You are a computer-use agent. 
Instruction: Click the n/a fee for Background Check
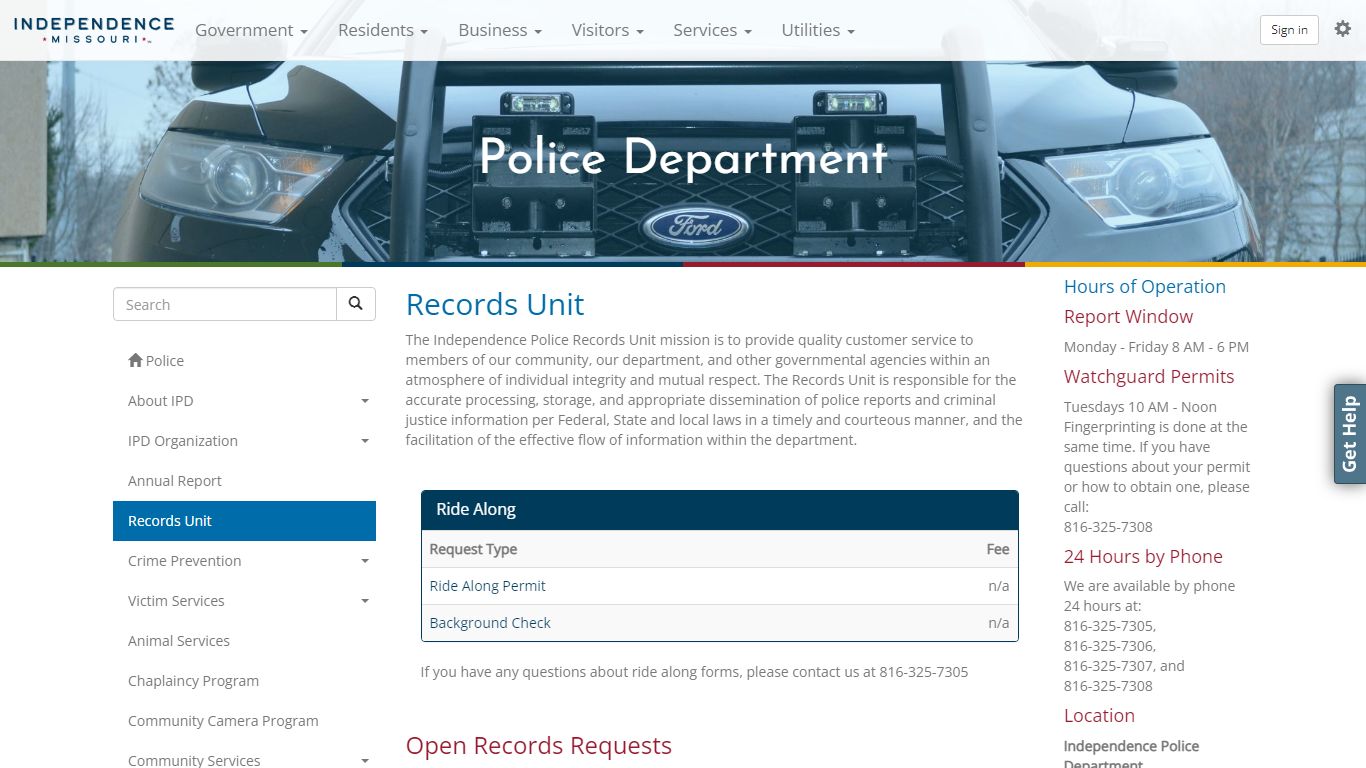tap(998, 623)
